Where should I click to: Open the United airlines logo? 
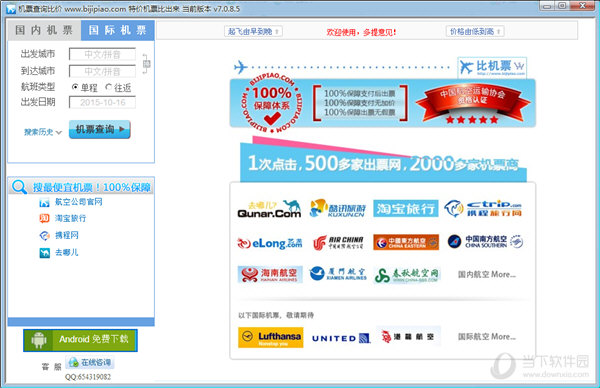[341, 338]
